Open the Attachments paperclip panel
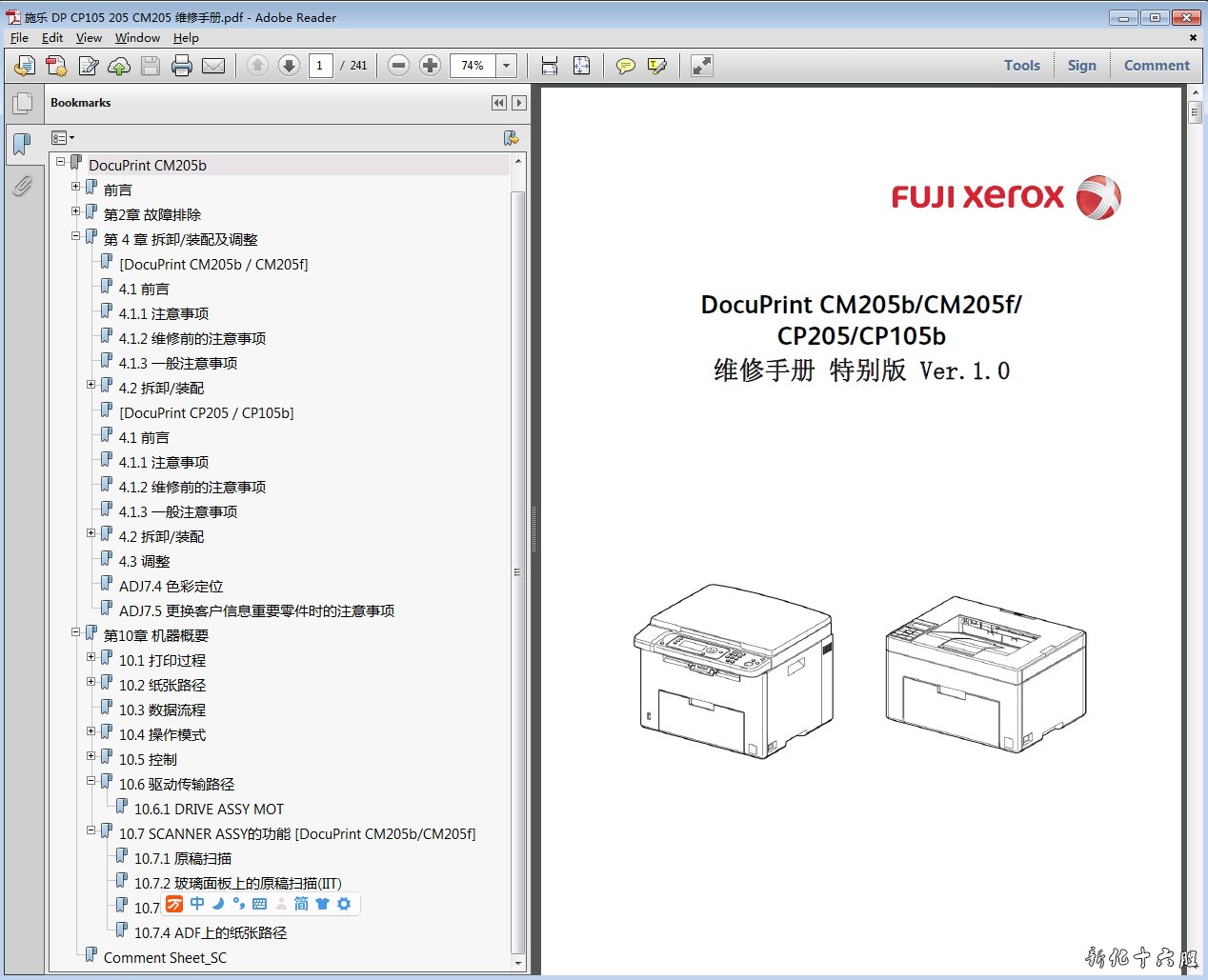The width and height of the screenshot is (1208, 980). click(x=22, y=186)
